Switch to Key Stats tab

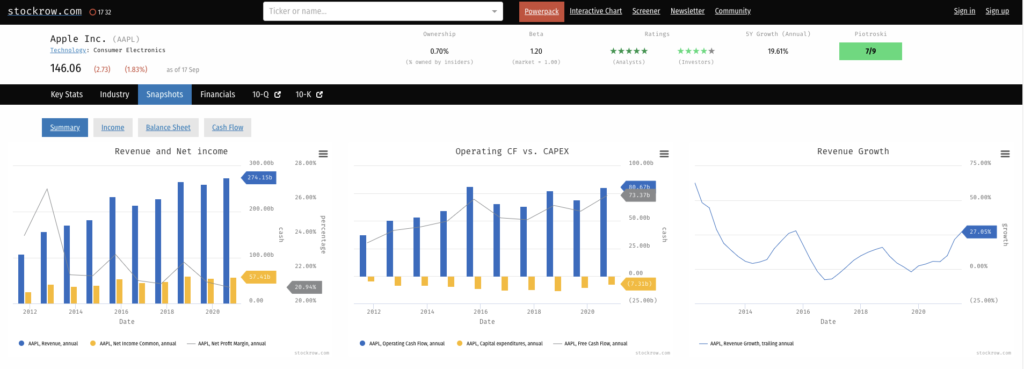tap(67, 95)
